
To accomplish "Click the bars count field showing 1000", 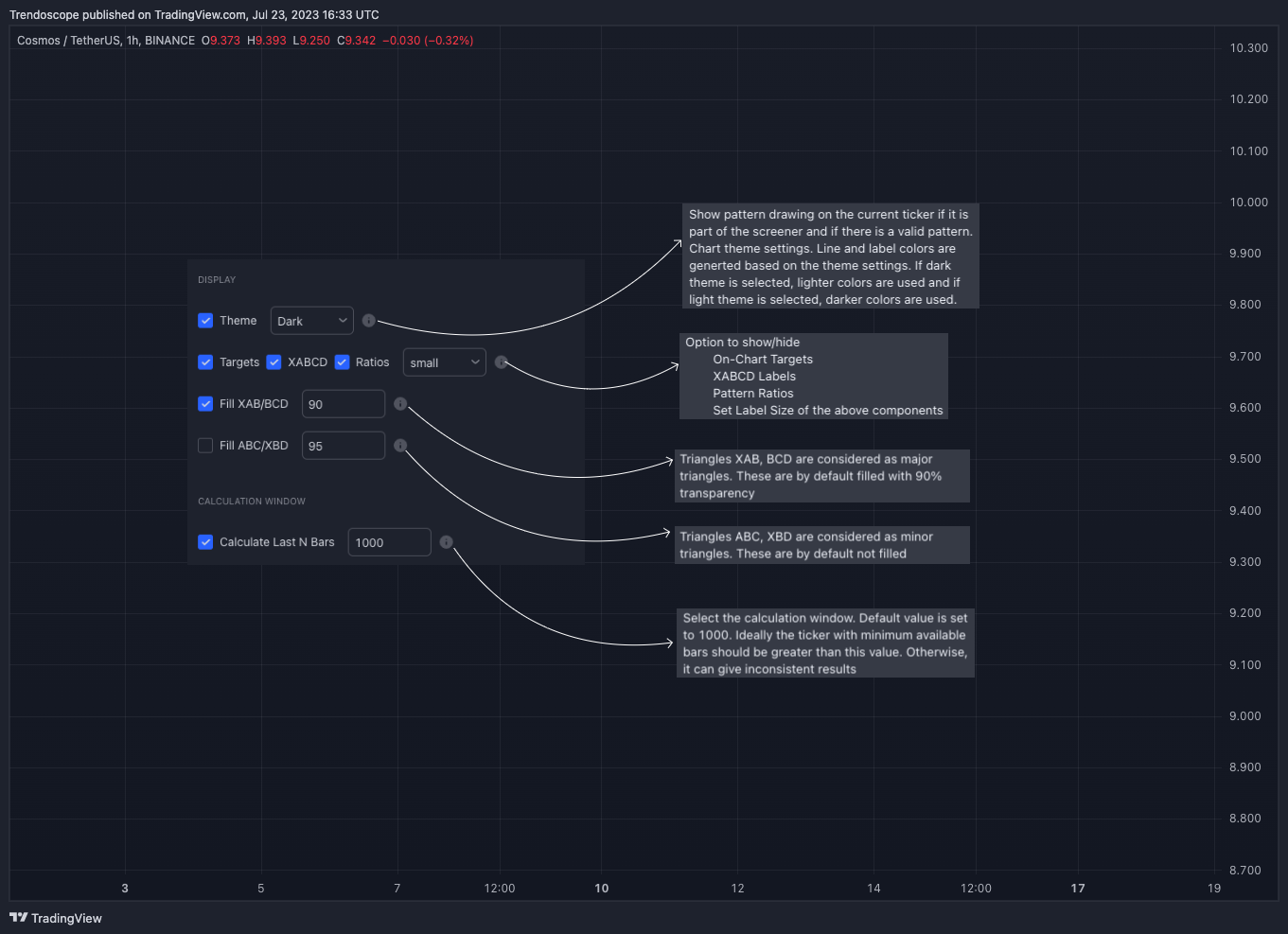I will click(x=390, y=542).
